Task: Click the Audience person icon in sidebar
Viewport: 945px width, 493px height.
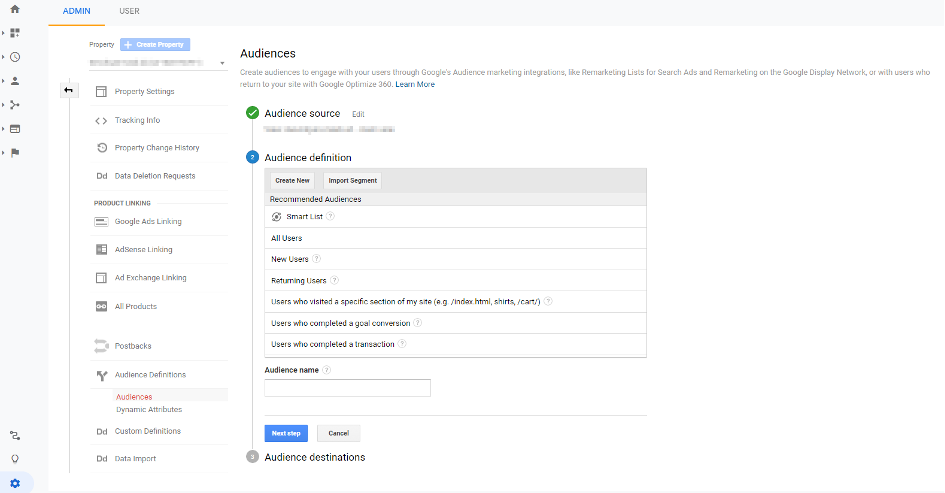Action: 14,81
